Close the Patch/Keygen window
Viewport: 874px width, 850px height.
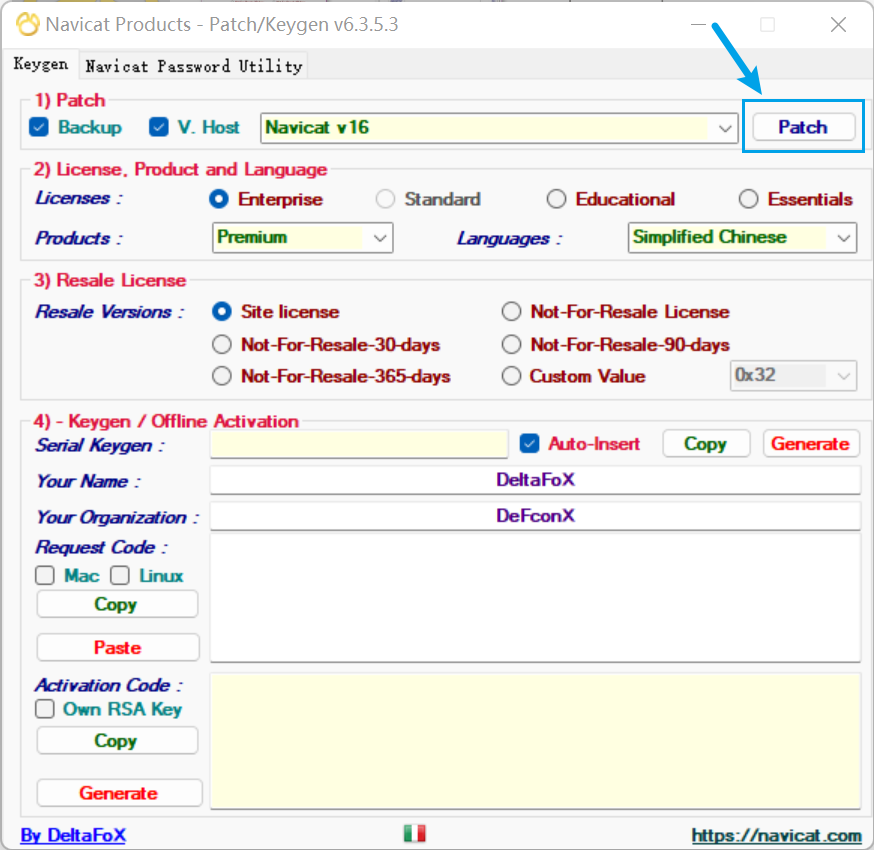click(838, 25)
